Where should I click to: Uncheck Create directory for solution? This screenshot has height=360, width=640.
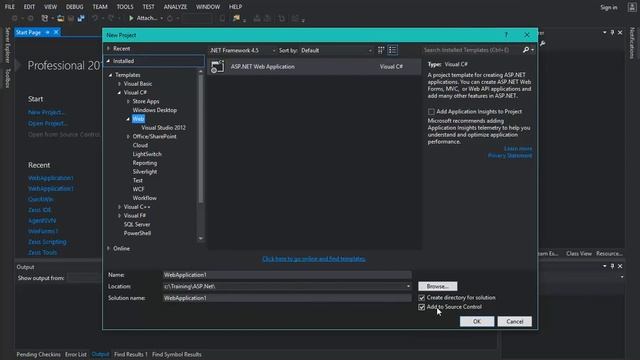point(422,298)
